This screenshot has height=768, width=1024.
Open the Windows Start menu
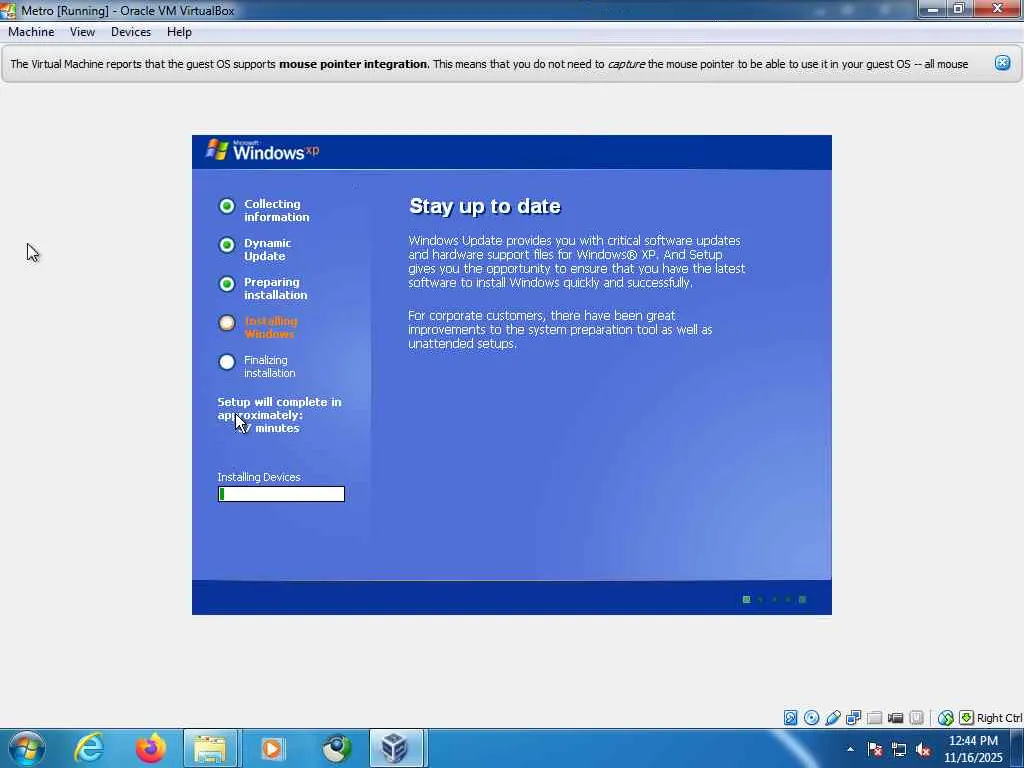(27, 748)
